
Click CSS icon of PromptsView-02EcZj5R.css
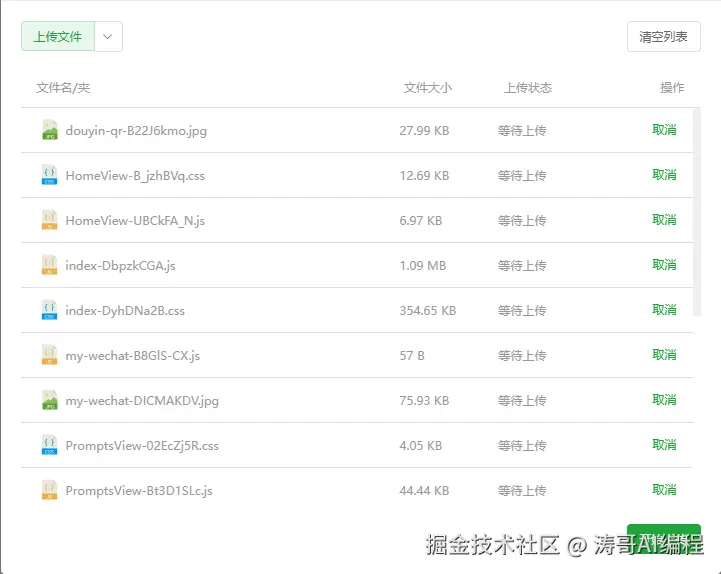pos(50,445)
